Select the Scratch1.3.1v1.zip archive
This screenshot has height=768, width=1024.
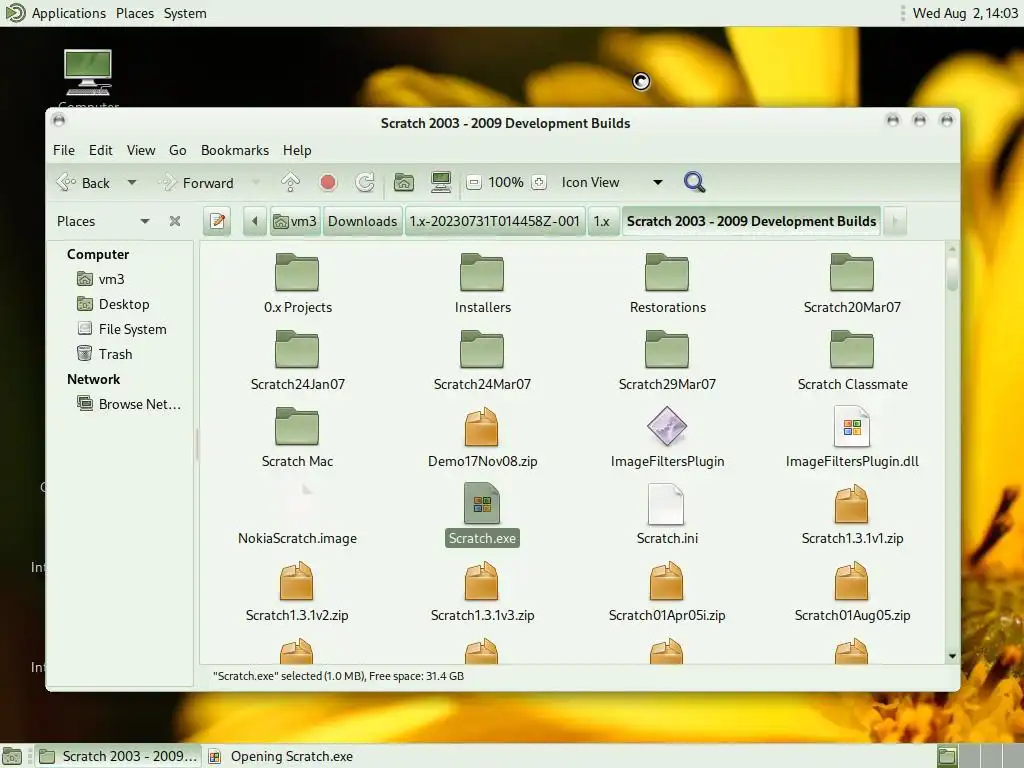852,515
